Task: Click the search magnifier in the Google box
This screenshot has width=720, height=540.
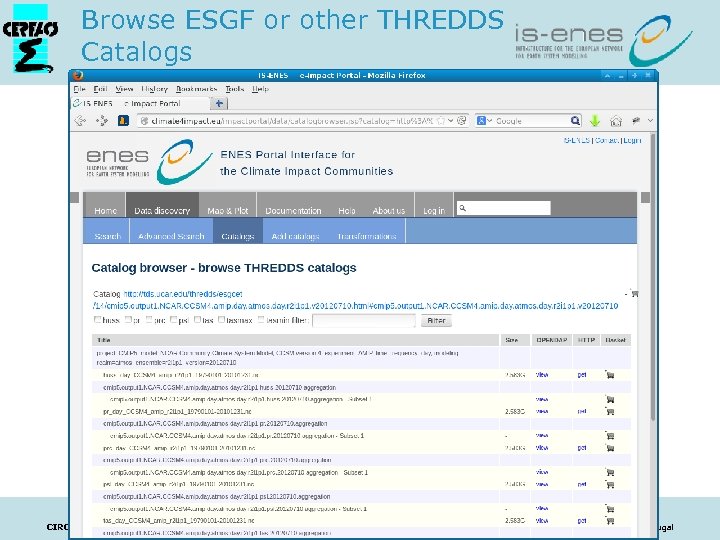Action: [x=574, y=121]
